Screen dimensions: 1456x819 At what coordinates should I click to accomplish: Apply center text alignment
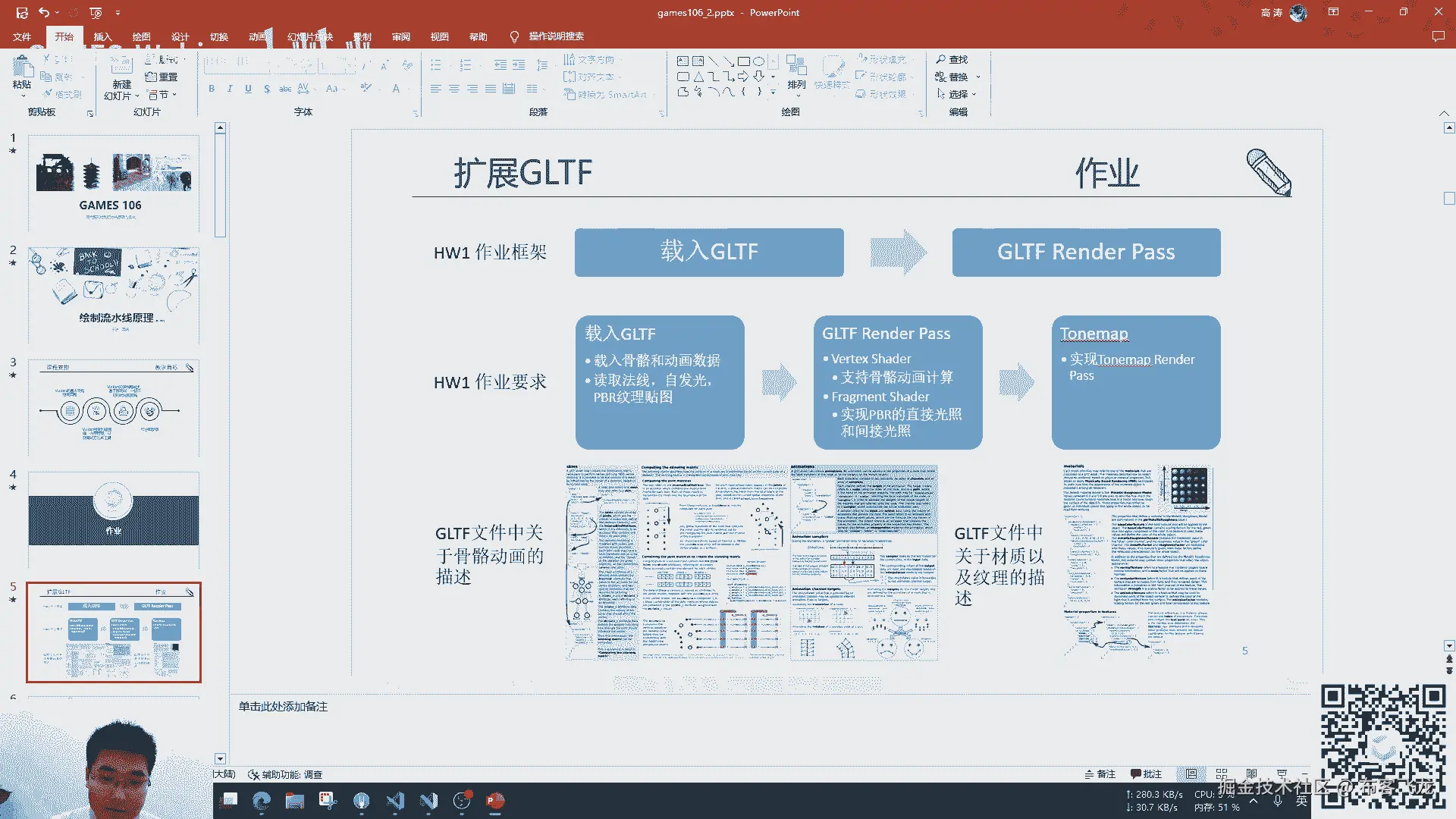pyautogui.click(x=454, y=89)
